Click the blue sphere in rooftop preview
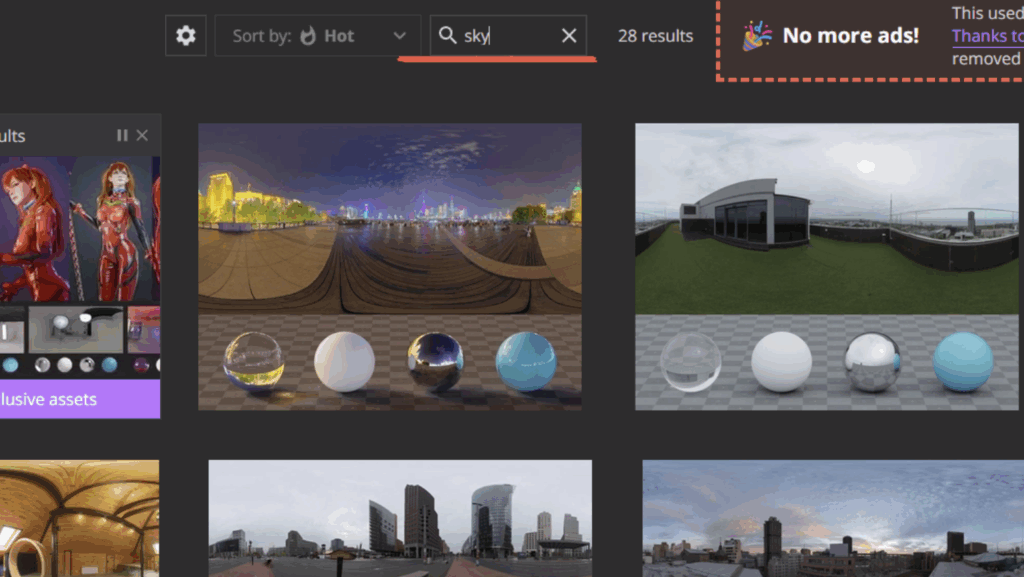 962,361
